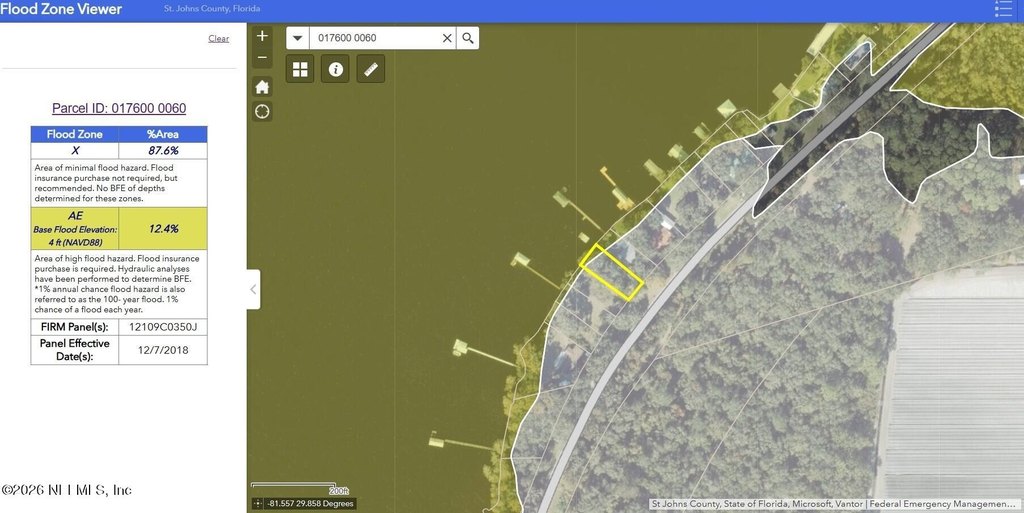
Task: Expand the search source dropdown arrow
Action: pos(298,38)
